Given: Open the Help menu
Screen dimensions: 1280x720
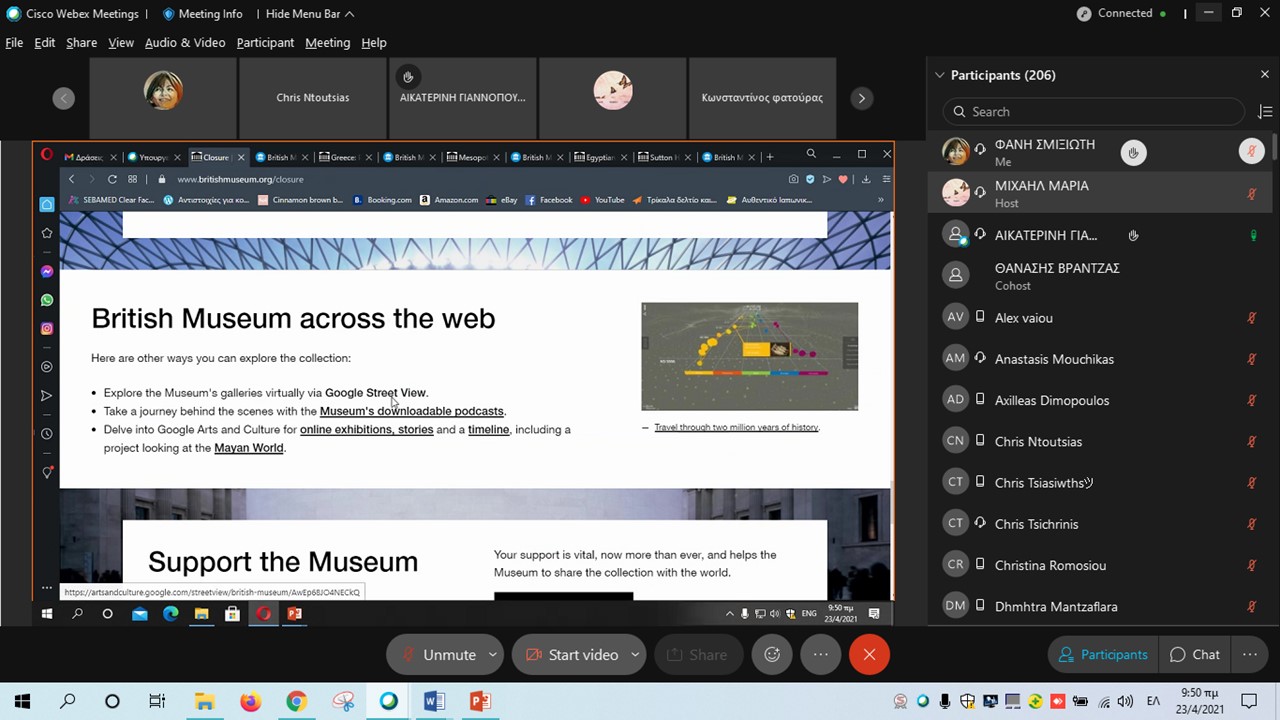Looking at the screenshot, I should [374, 43].
